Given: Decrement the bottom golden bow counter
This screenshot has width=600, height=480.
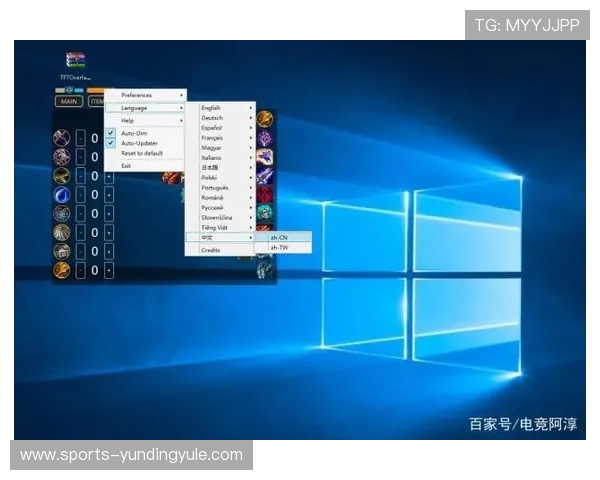Looking at the screenshot, I should (80, 271).
